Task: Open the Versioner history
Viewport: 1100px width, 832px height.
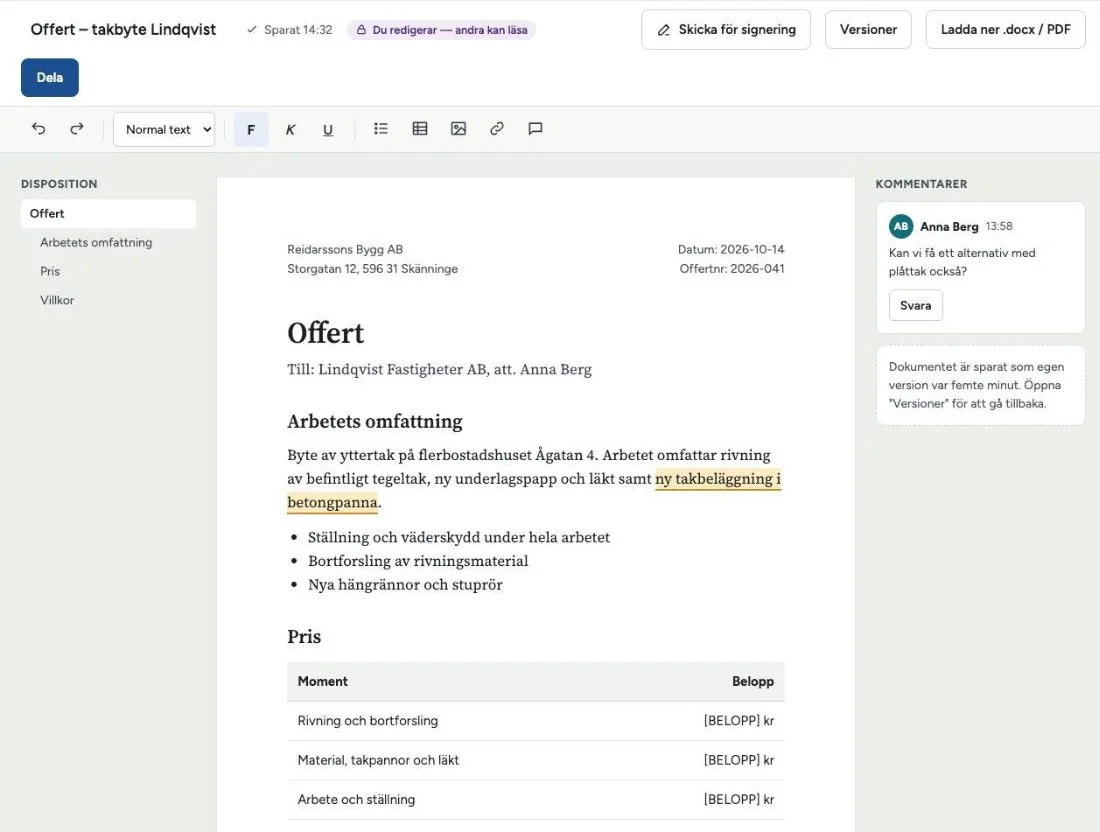Action: (868, 29)
